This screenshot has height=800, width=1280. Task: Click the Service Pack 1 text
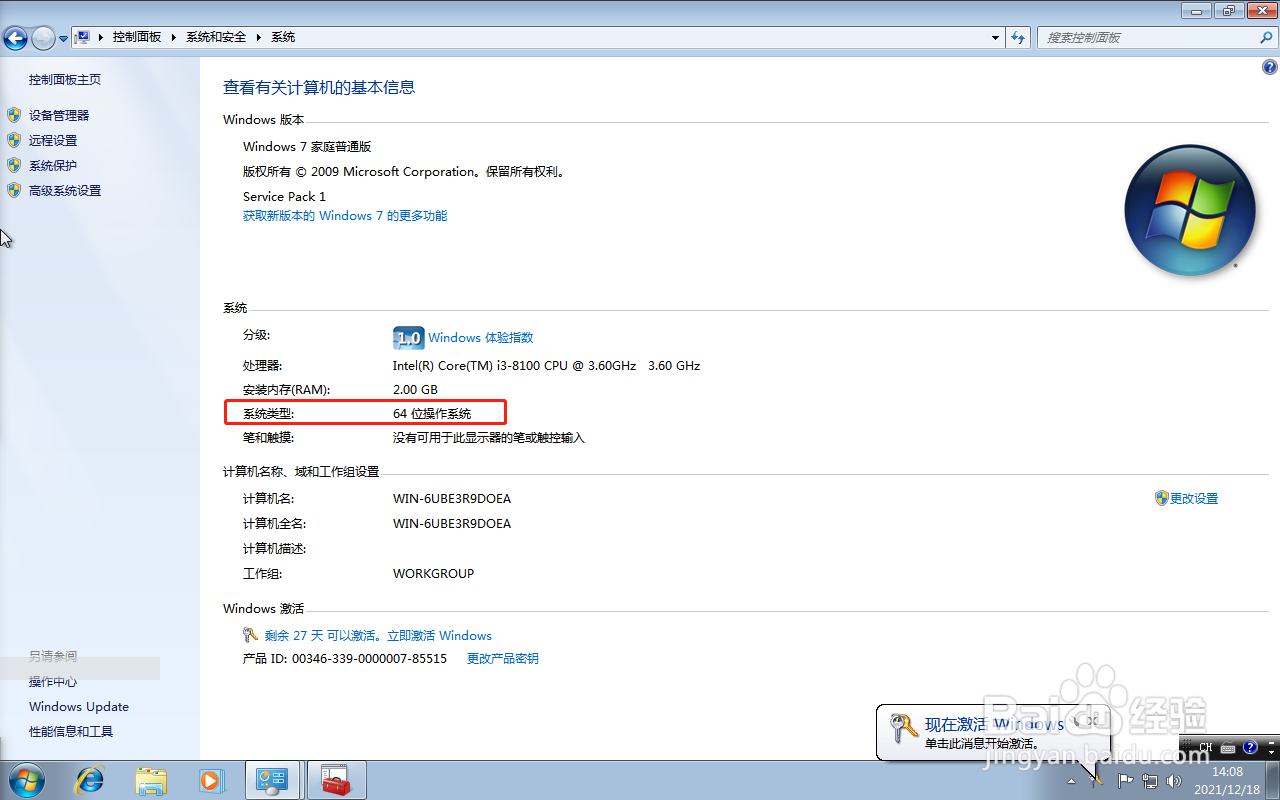tap(284, 196)
